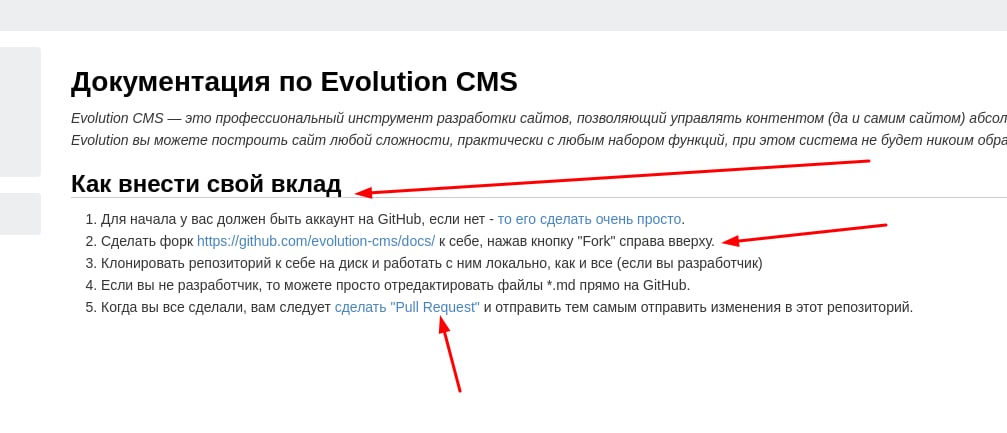Open the "то его сделать очень просто" link
This screenshot has width=1007, height=433.
[x=589, y=219]
